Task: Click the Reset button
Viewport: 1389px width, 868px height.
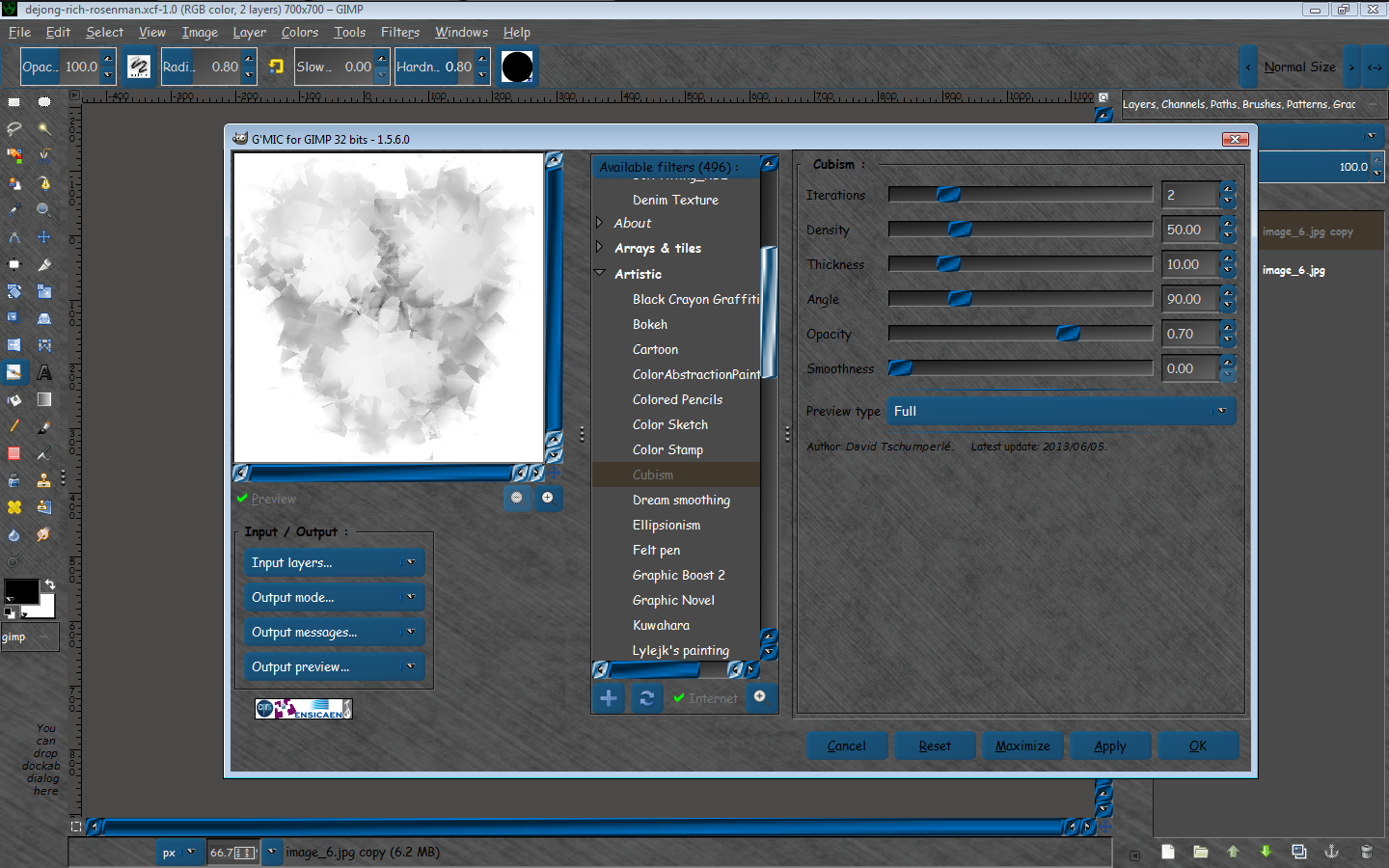Action: (935, 746)
